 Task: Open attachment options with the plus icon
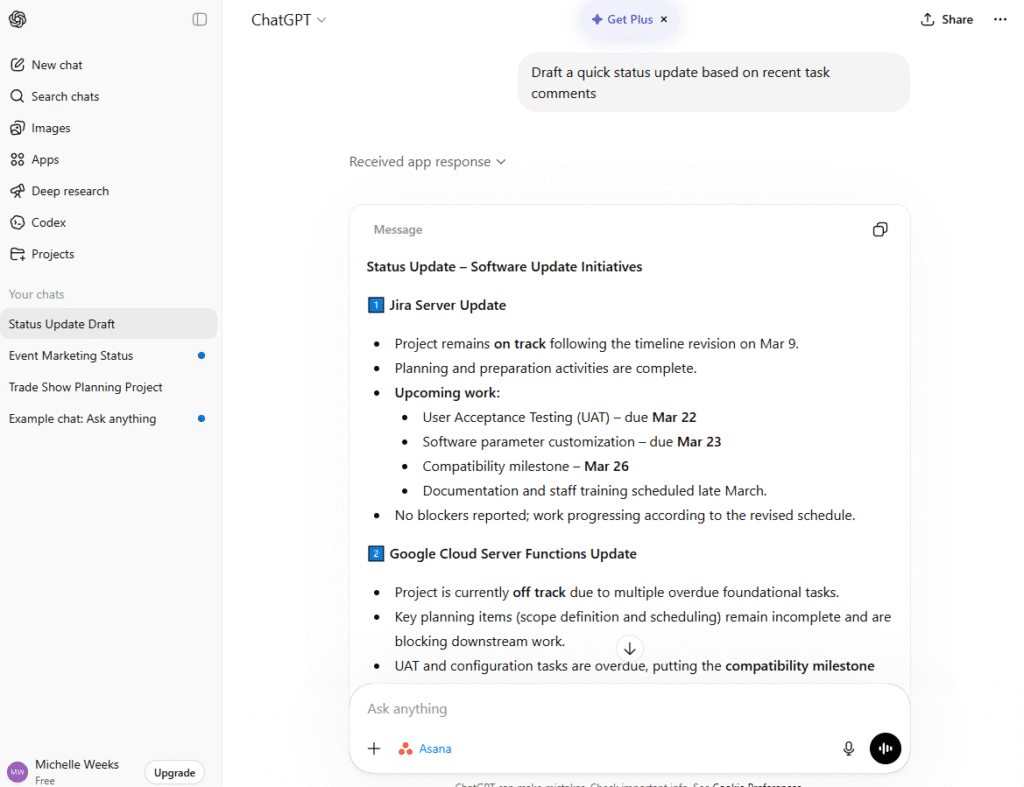[x=374, y=748]
